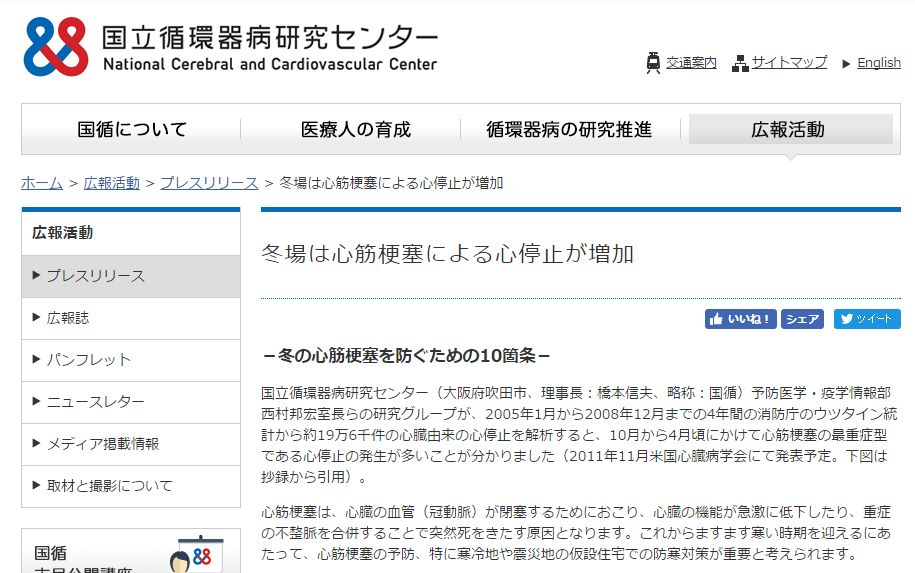Open the 広報活動 menu tab
Image resolution: width=915 pixels, height=573 pixels.
point(791,129)
